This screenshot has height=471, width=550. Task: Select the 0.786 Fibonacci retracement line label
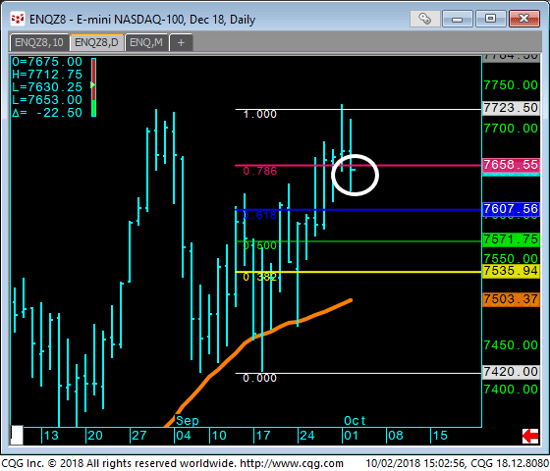[260, 171]
